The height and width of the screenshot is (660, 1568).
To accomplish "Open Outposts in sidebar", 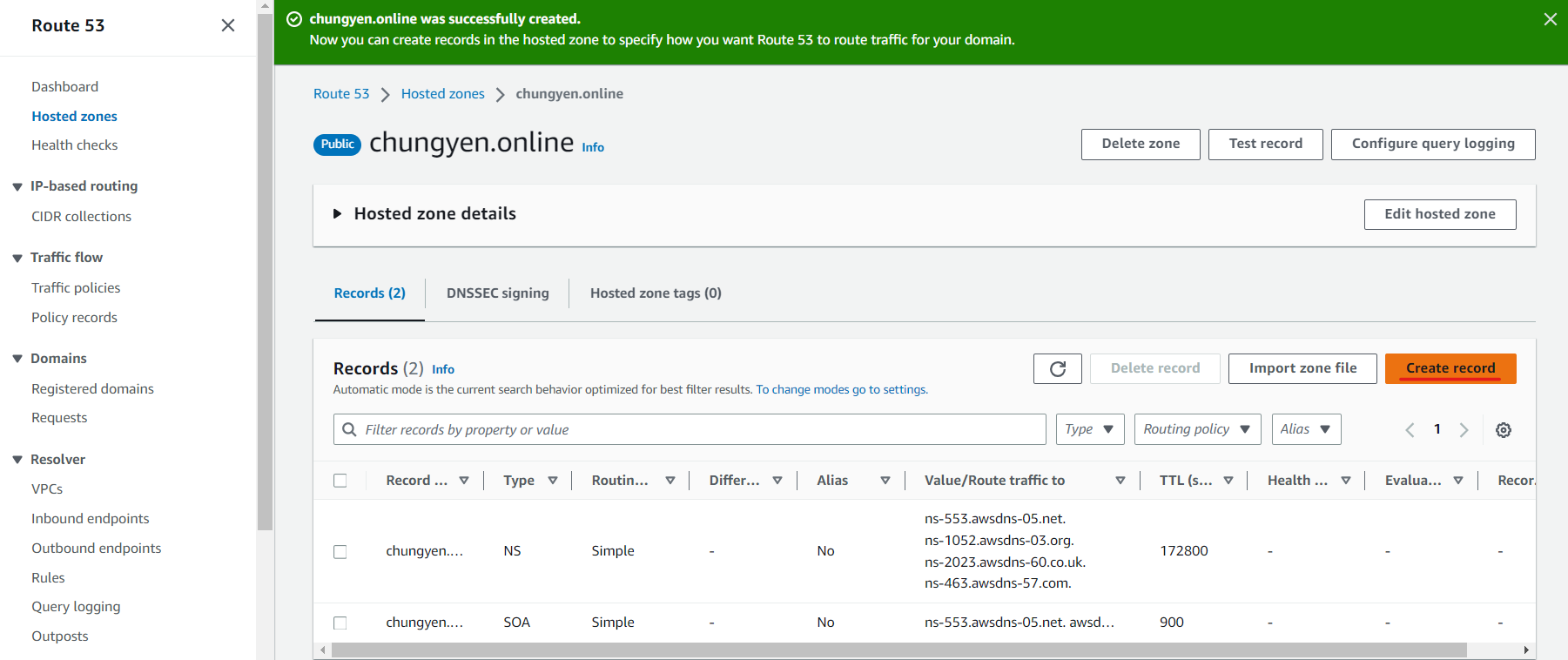I will (x=60, y=636).
